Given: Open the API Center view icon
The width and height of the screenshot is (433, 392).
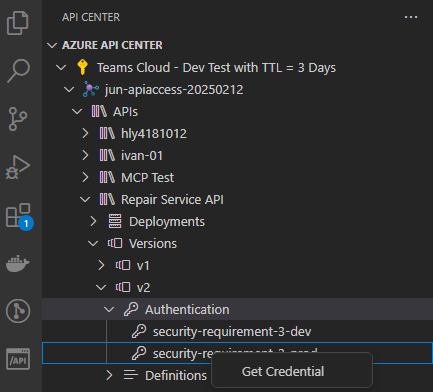Looking at the screenshot, I should point(18,359).
